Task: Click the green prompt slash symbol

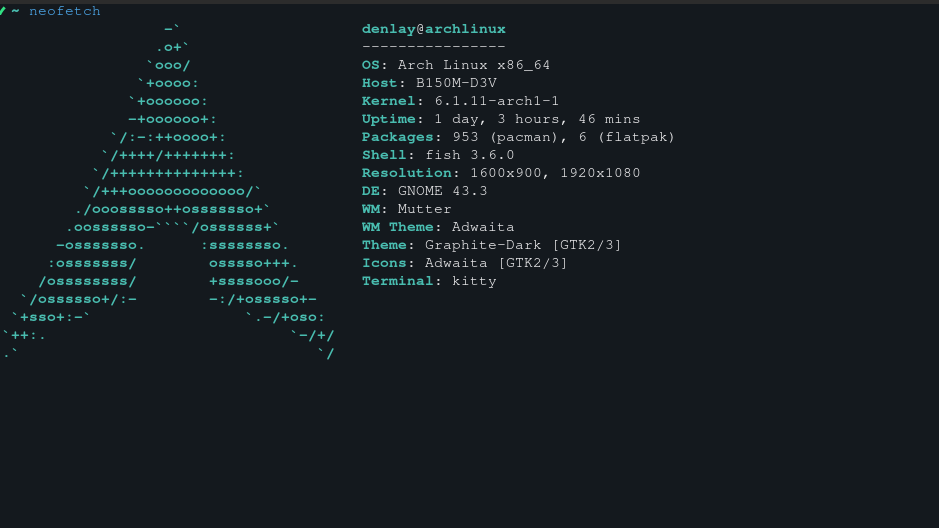Action: pos(2,11)
